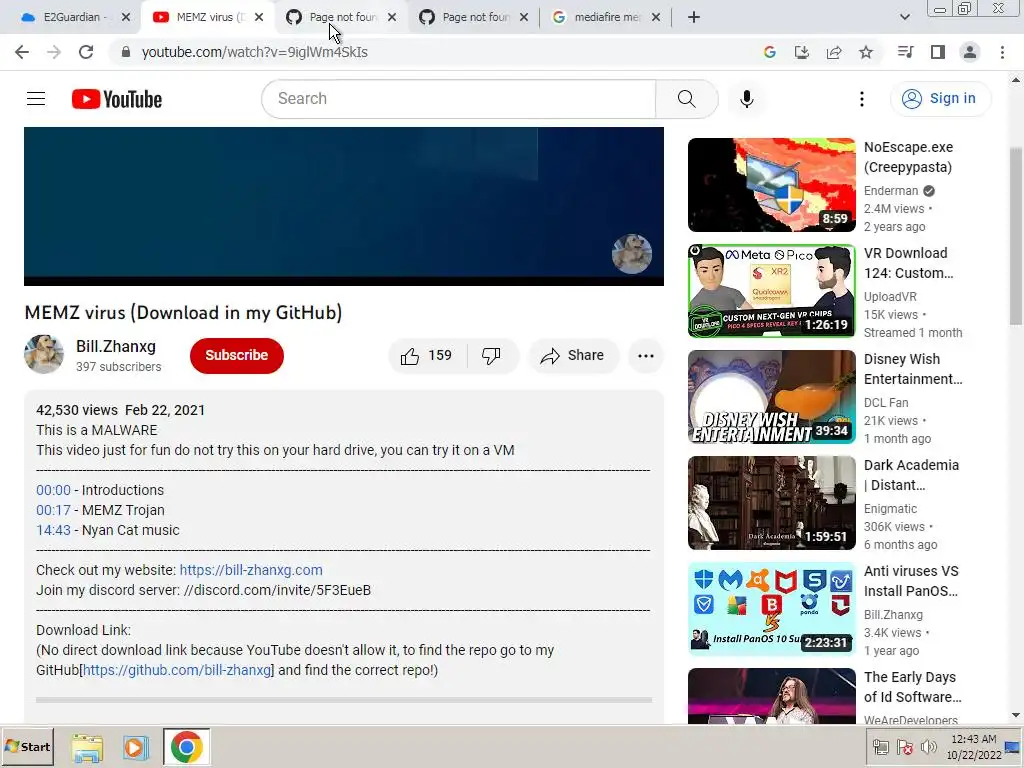Click the install app icon in address bar
The image size is (1024, 768).
pyautogui.click(x=802, y=52)
